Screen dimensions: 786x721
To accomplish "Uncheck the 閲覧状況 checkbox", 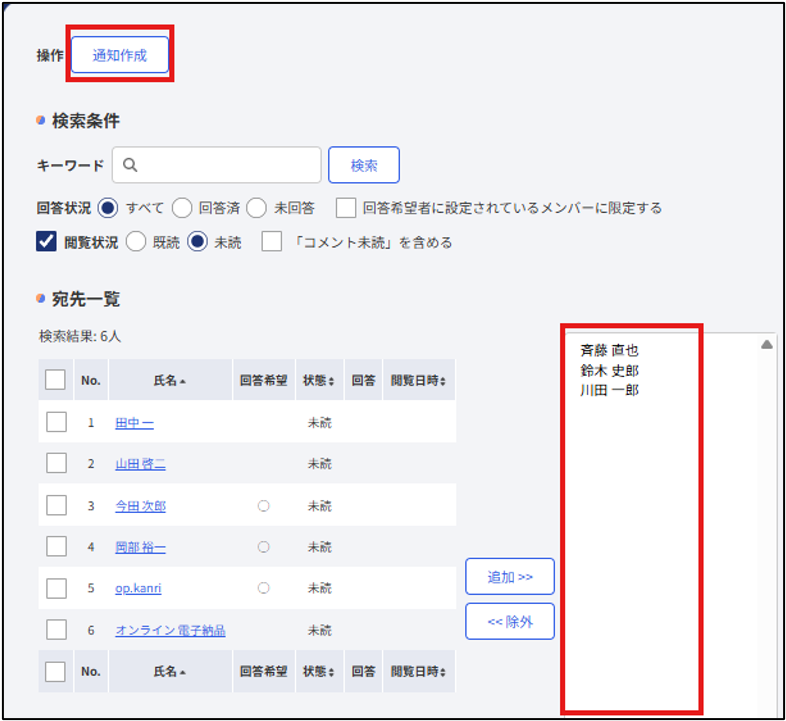I will 46,242.
